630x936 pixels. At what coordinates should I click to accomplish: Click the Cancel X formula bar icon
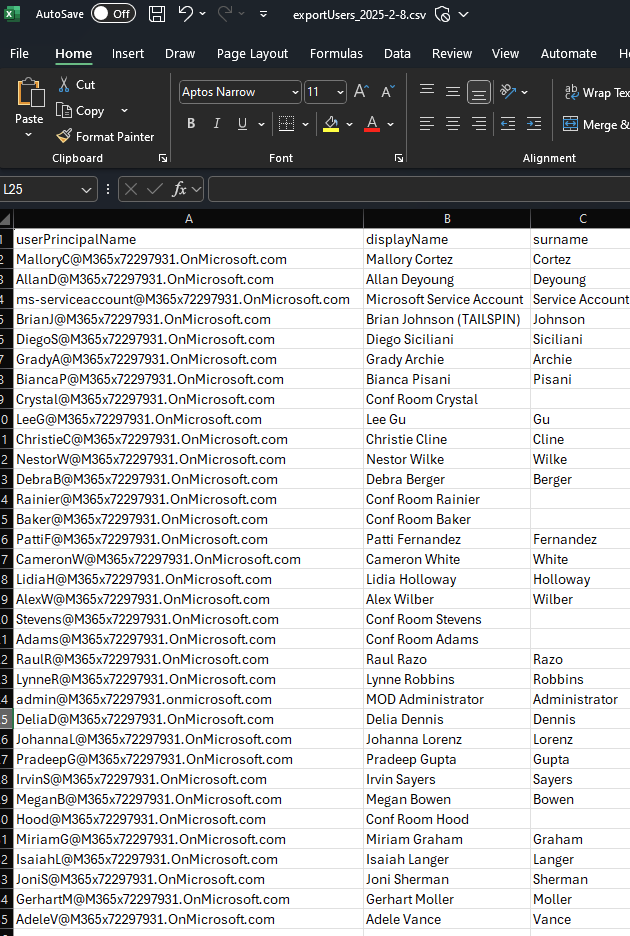click(x=131, y=189)
